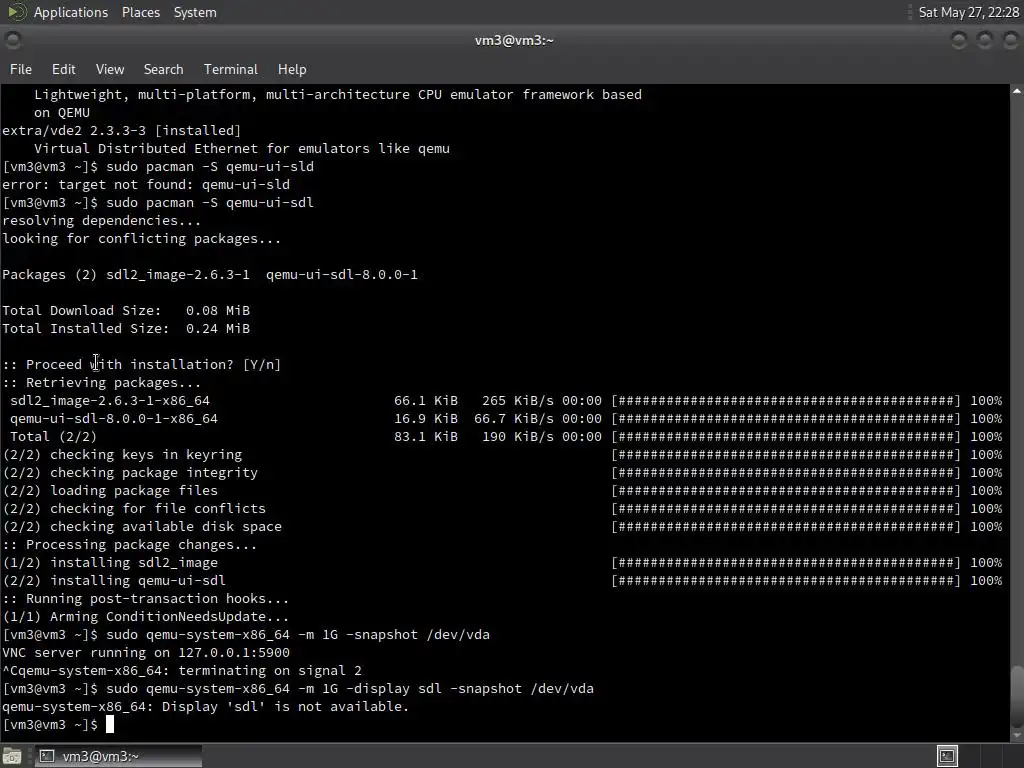This screenshot has height=768, width=1024.
Task: Click the progress bar for installing qemu-ui-sdl
Action: click(786, 581)
